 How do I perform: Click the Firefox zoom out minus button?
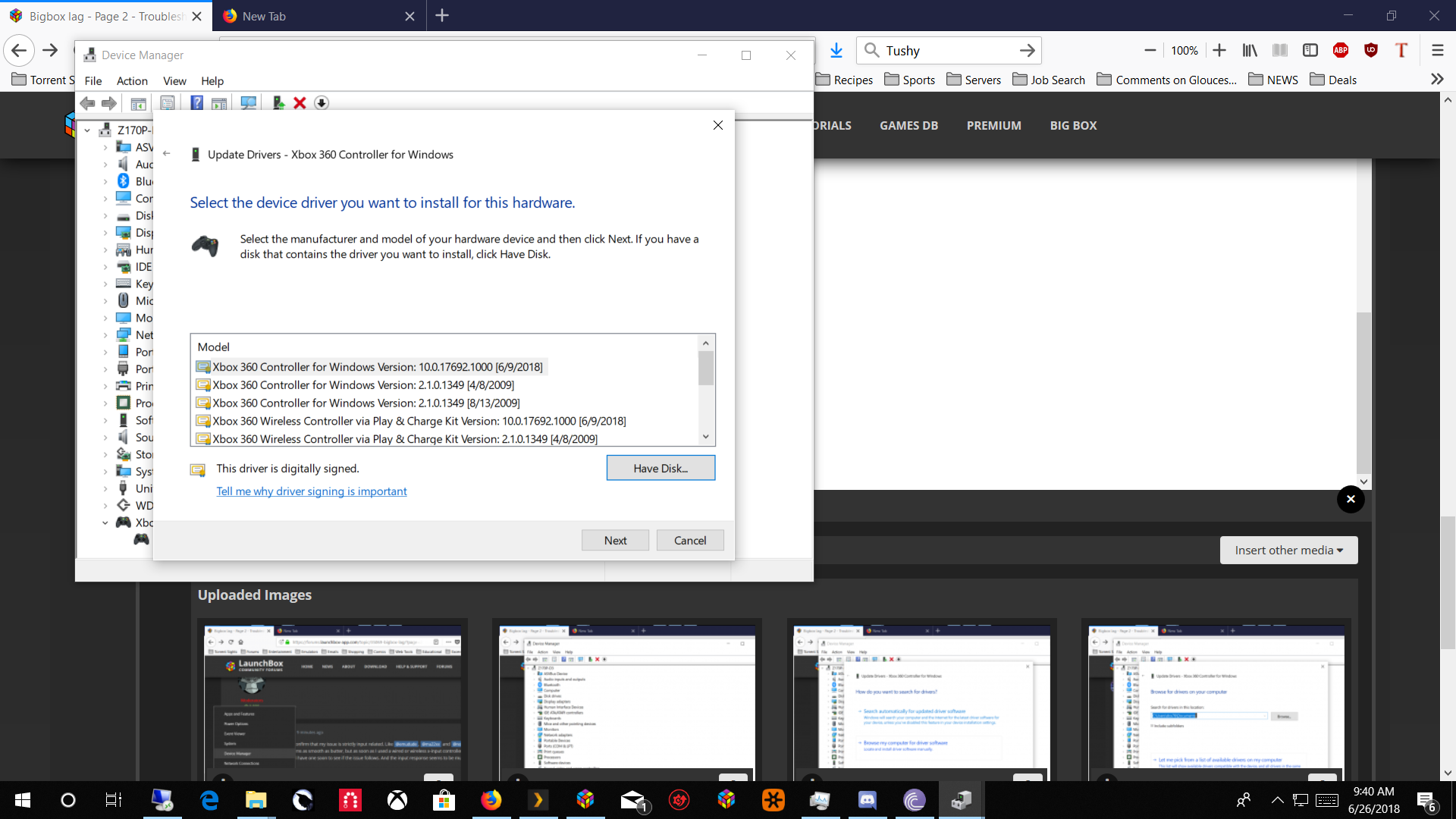click(1150, 50)
